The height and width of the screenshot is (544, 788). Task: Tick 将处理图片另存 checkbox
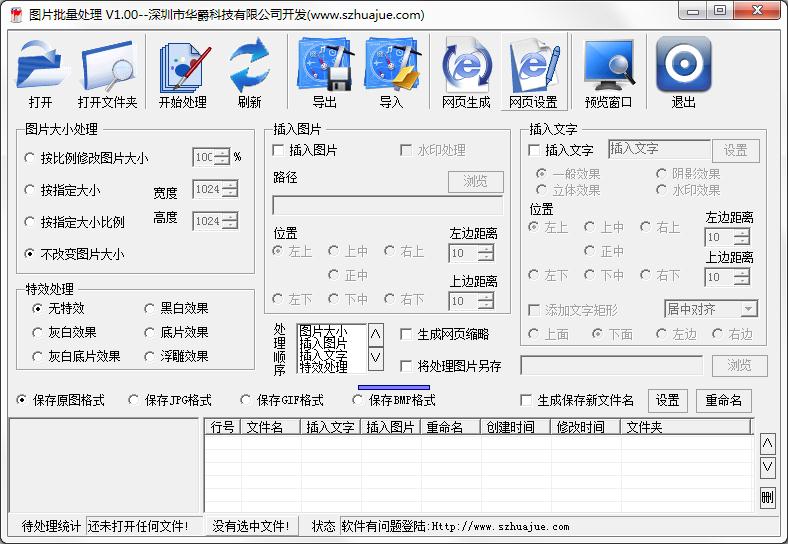tap(451, 366)
